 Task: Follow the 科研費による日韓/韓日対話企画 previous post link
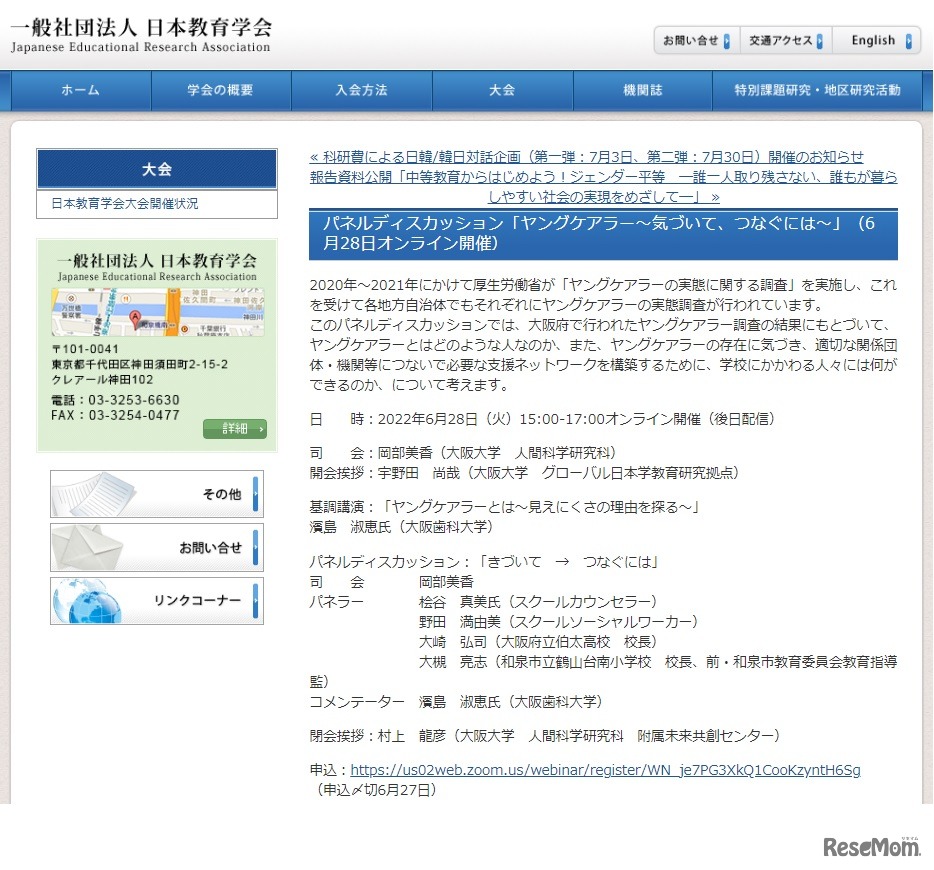point(587,157)
